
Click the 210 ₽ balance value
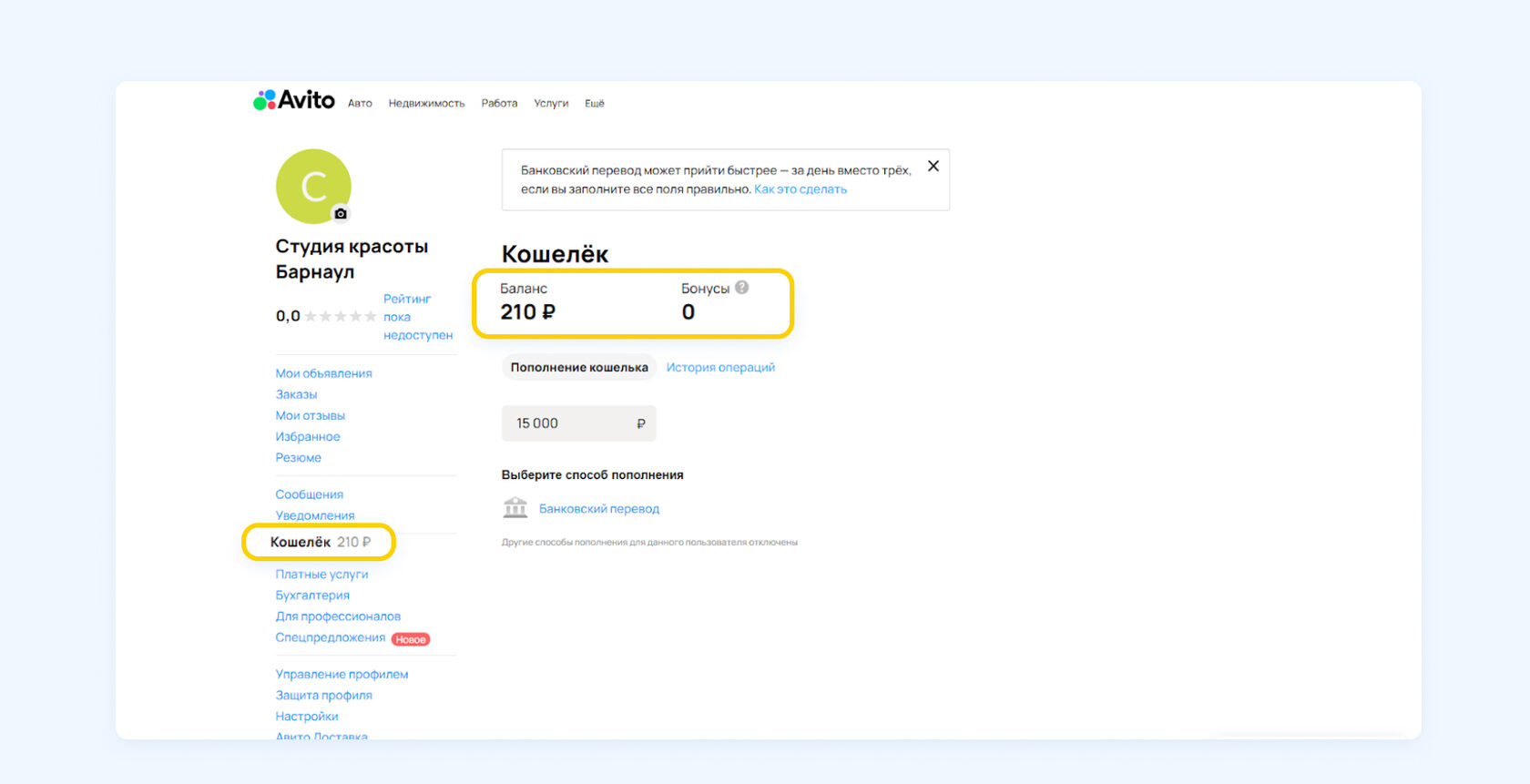click(528, 312)
